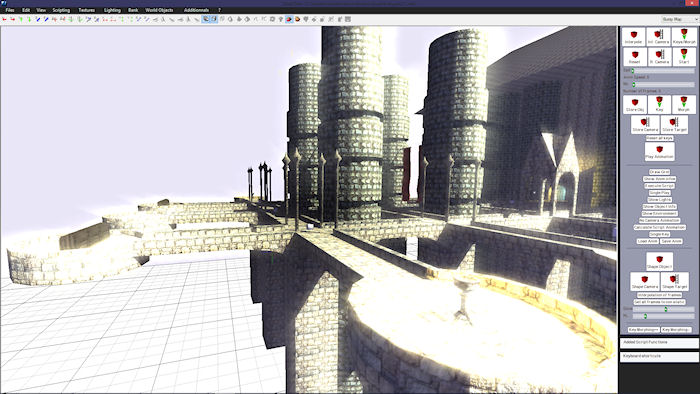Click the Load Anim button
This screenshot has width=700, height=394.
(x=647, y=241)
